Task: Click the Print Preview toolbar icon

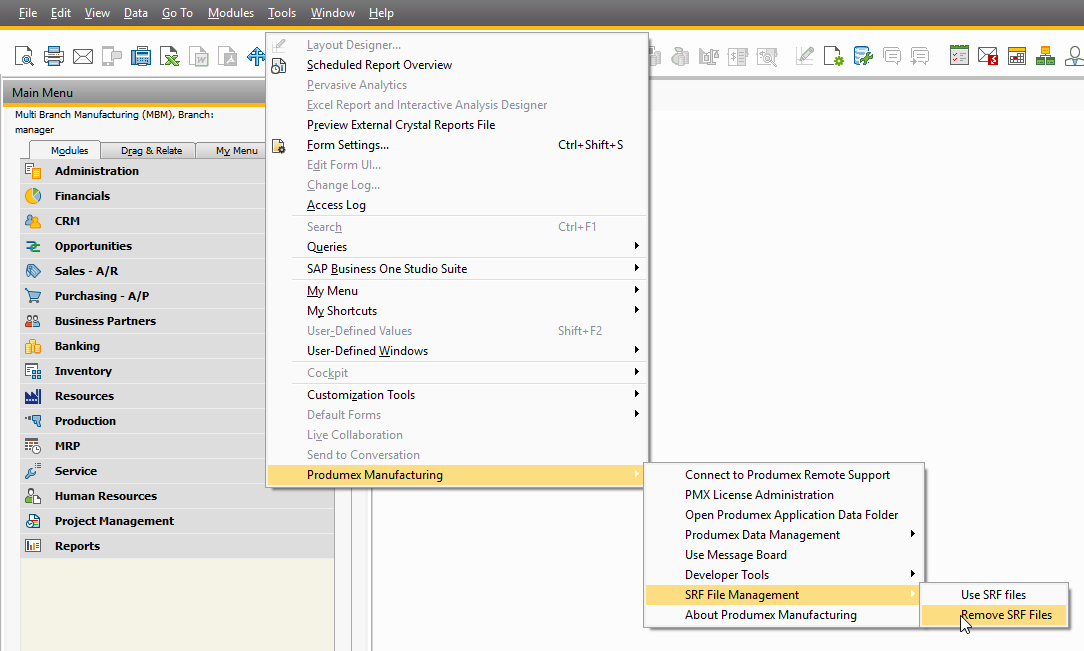Action: pyautogui.click(x=24, y=56)
